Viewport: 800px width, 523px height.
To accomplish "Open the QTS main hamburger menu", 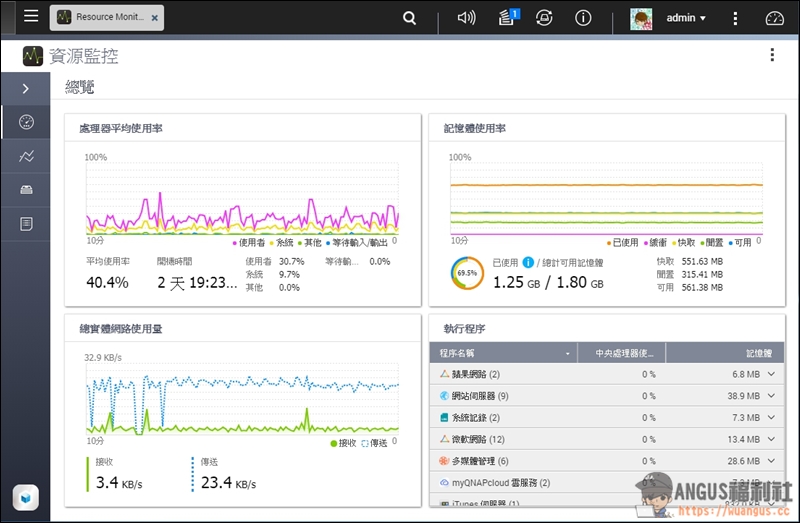I will pos(31,17).
